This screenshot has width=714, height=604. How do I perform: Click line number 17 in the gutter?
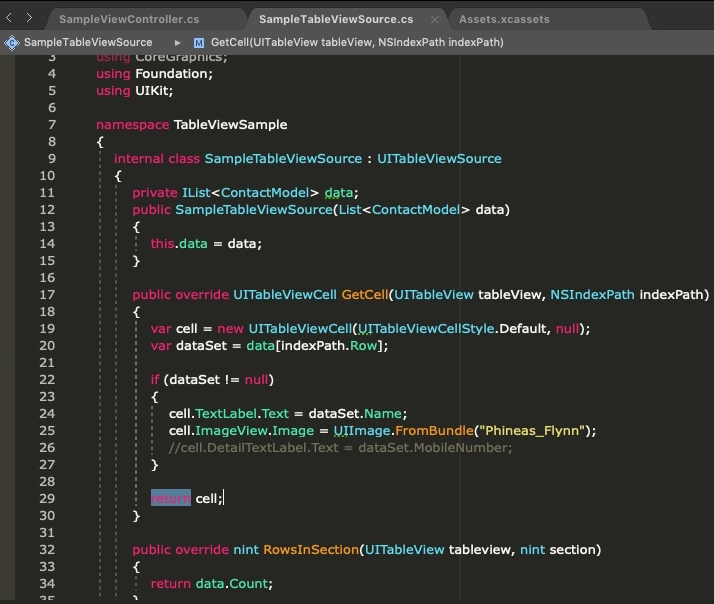pos(49,295)
